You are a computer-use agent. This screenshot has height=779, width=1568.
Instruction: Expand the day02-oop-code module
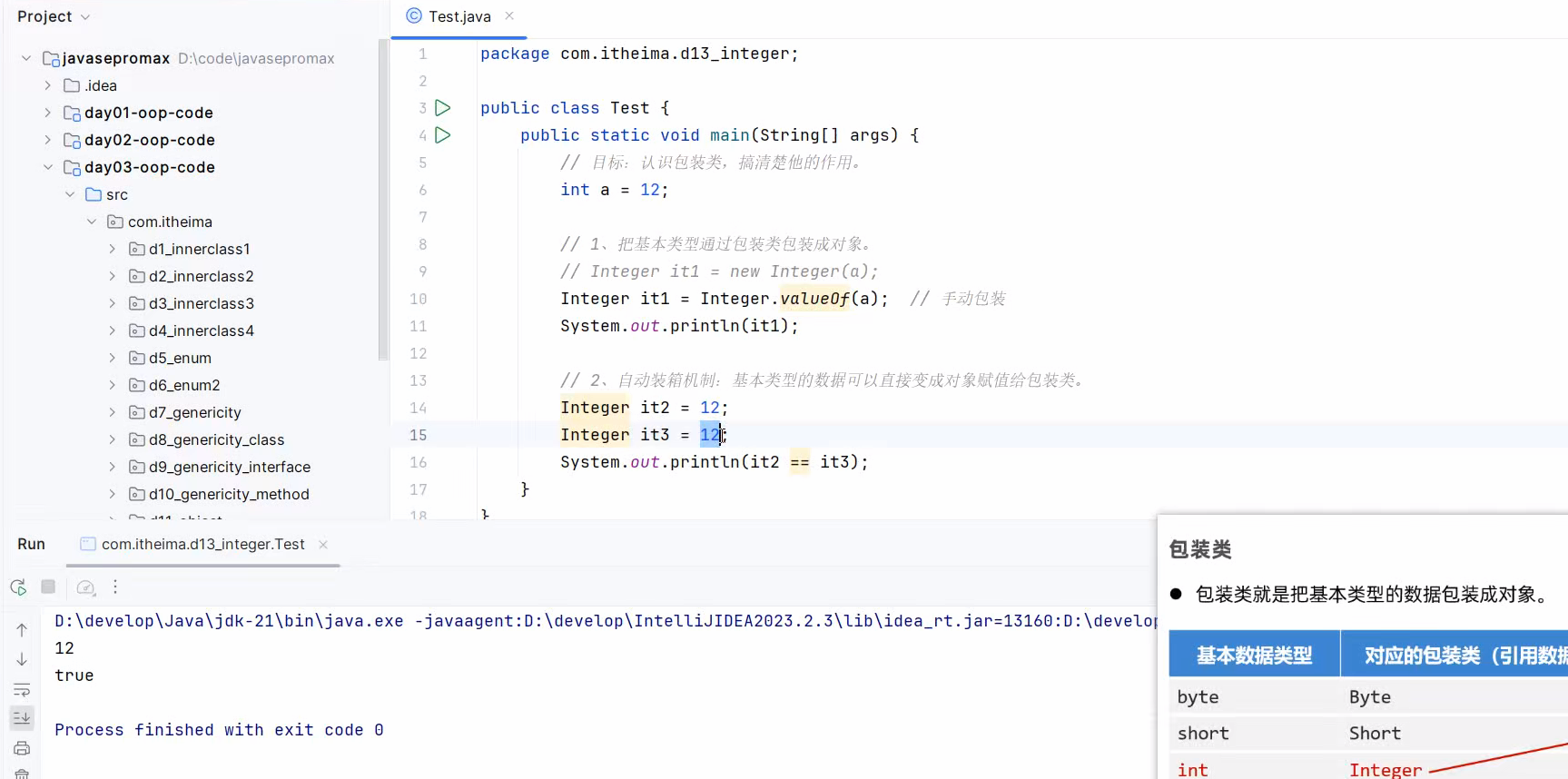click(x=48, y=140)
